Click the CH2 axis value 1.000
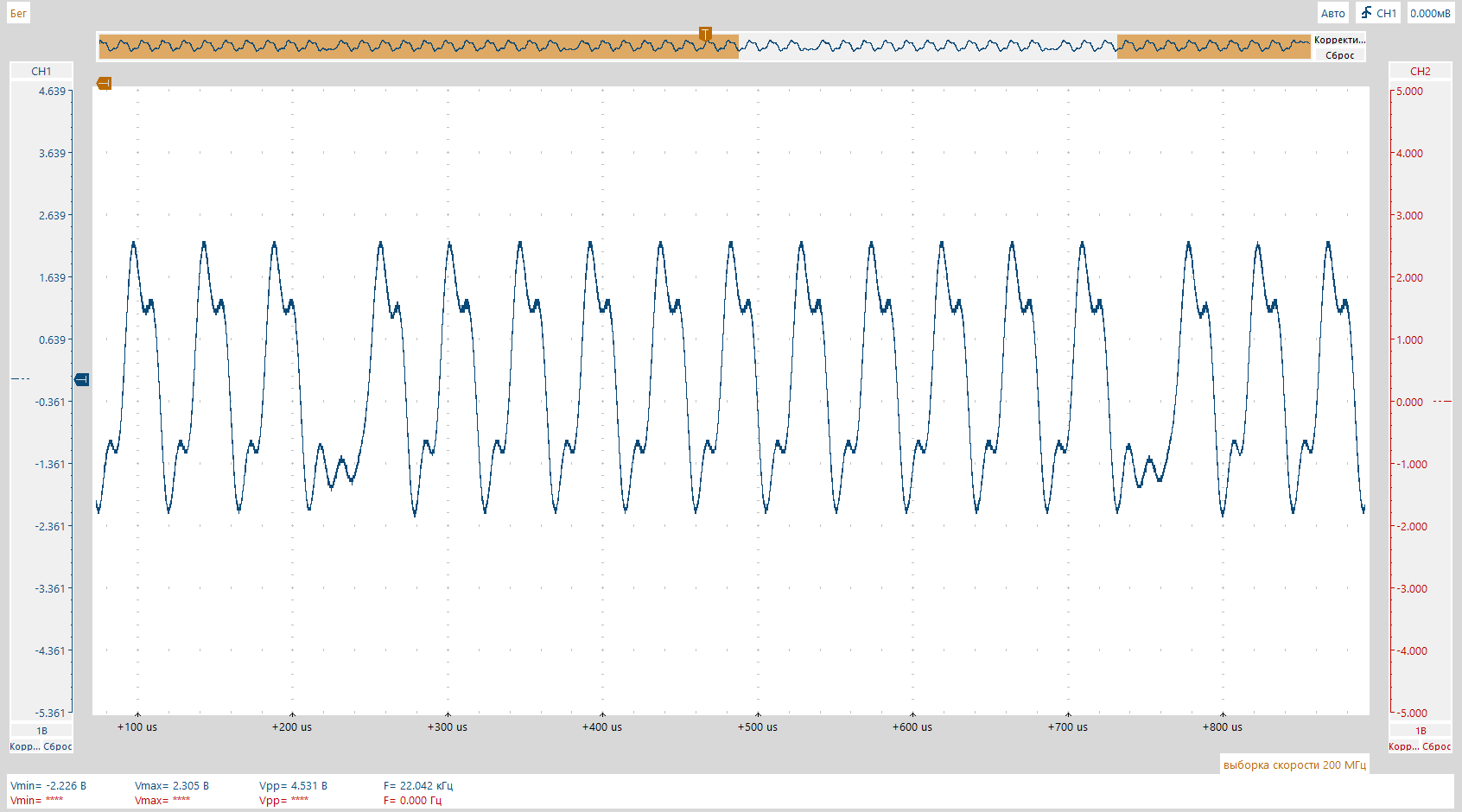Screen dimensions: 1462x812 [1409, 339]
